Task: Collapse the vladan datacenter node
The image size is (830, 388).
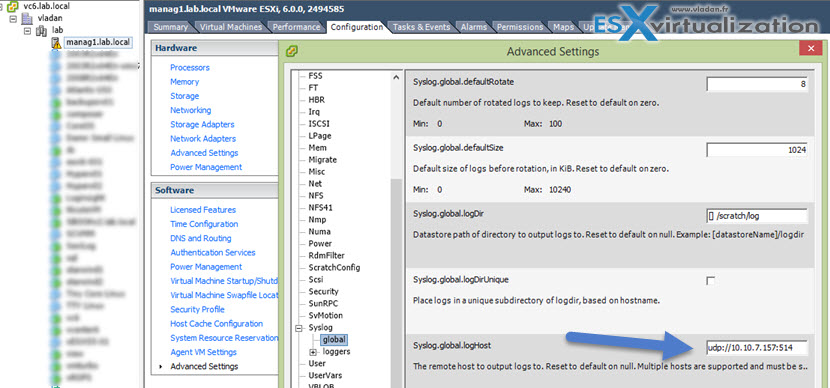Action: (13, 19)
